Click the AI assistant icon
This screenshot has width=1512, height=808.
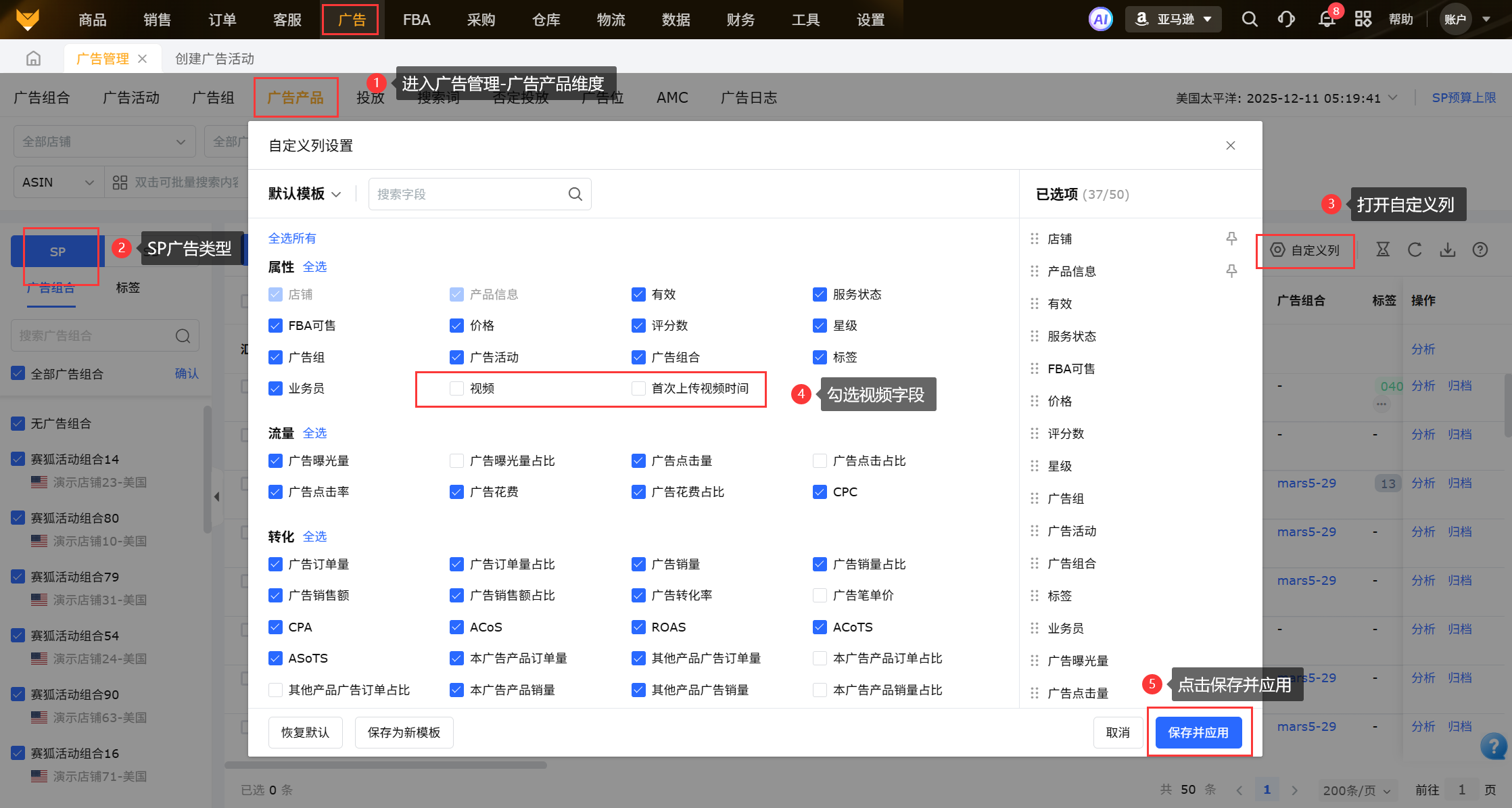tap(1100, 19)
